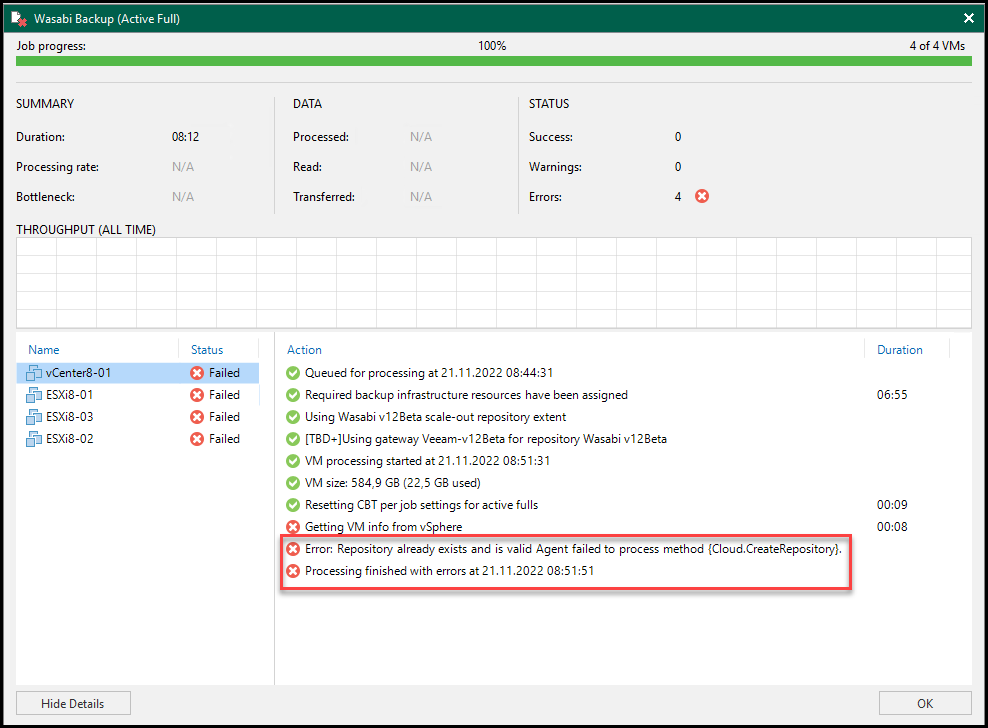Select 'Resetting CBT per job settings' line
988x728 pixels.
coord(422,506)
